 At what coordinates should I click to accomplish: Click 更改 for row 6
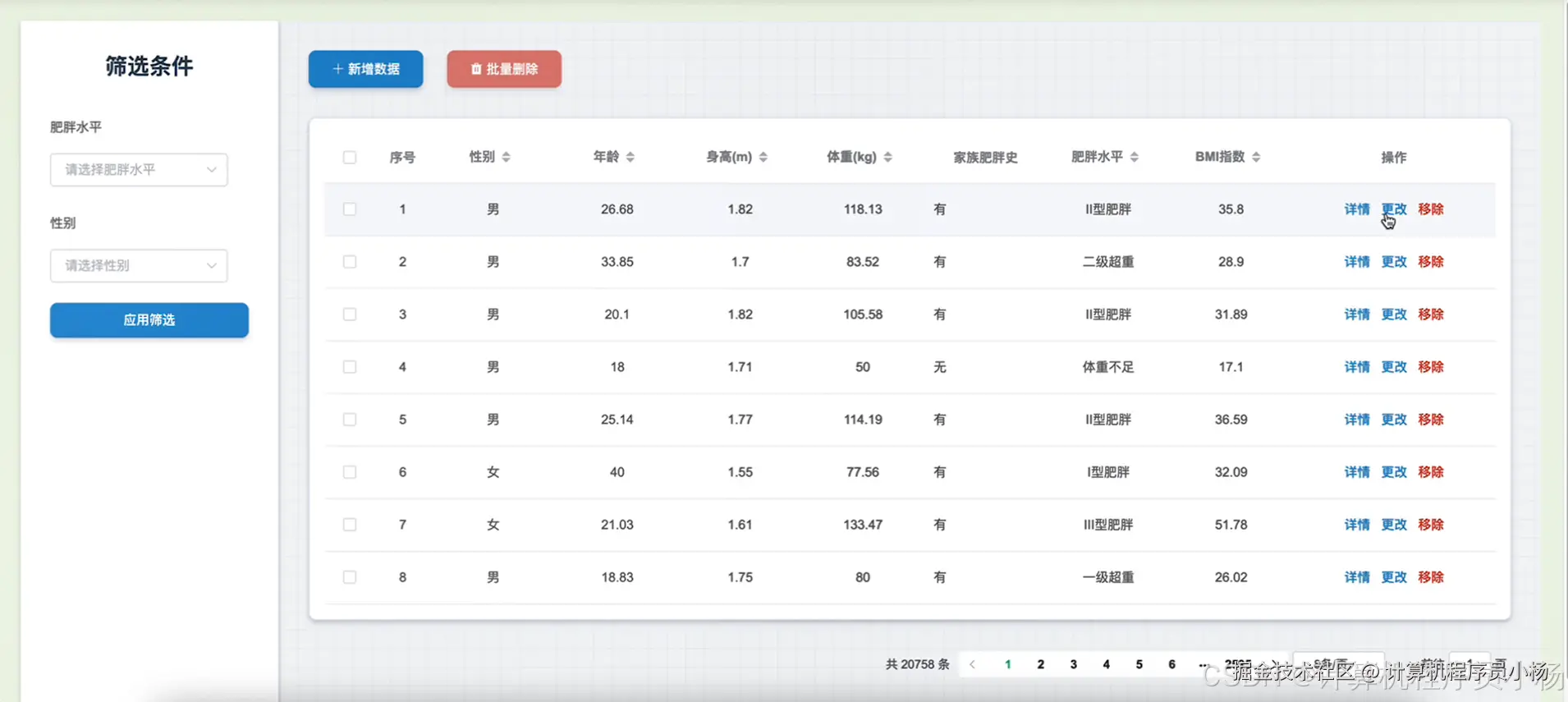(x=1394, y=472)
